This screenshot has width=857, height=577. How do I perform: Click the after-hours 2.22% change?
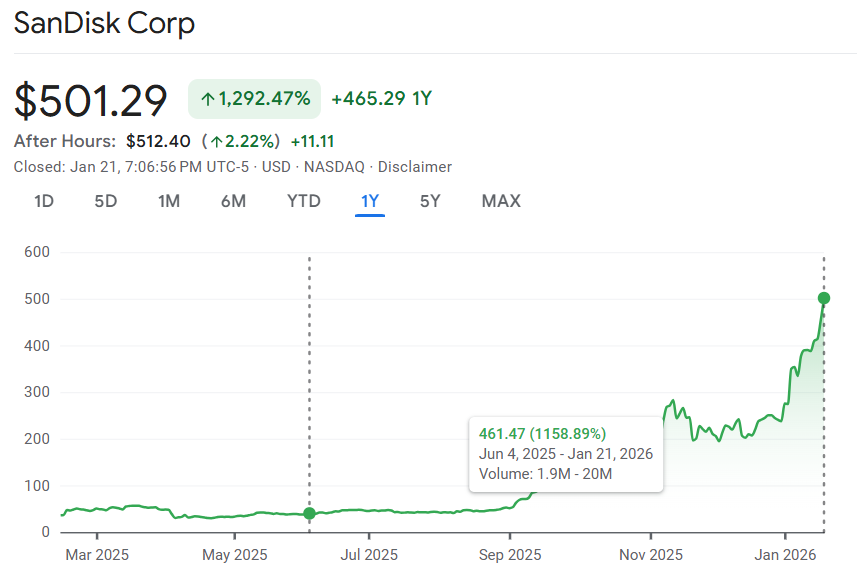click(x=241, y=142)
